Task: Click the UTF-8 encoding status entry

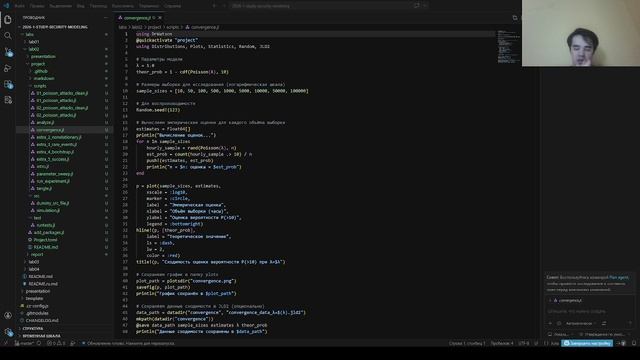Action: click(x=523, y=343)
